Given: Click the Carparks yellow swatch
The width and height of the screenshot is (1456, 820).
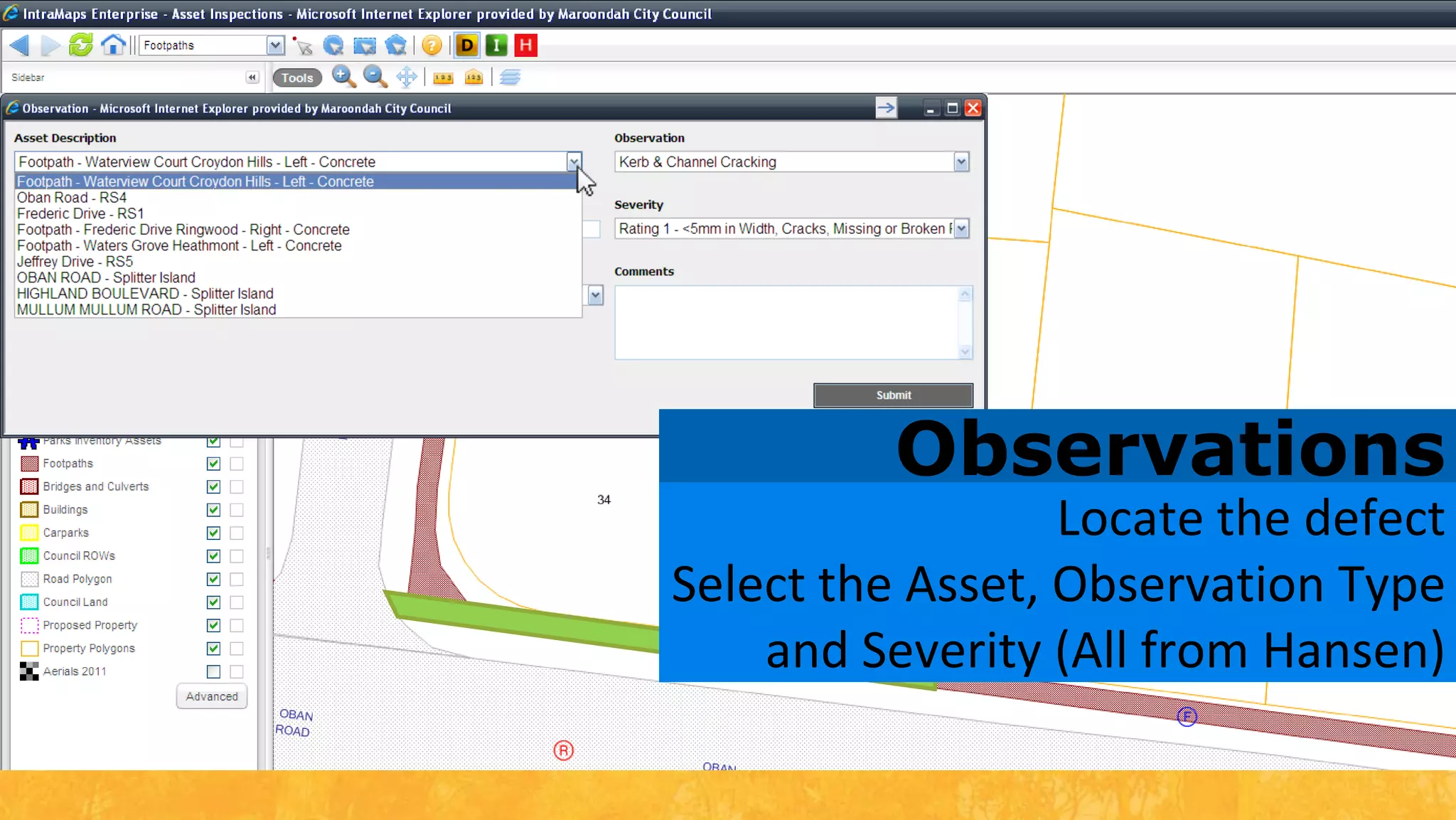Looking at the screenshot, I should (29, 533).
